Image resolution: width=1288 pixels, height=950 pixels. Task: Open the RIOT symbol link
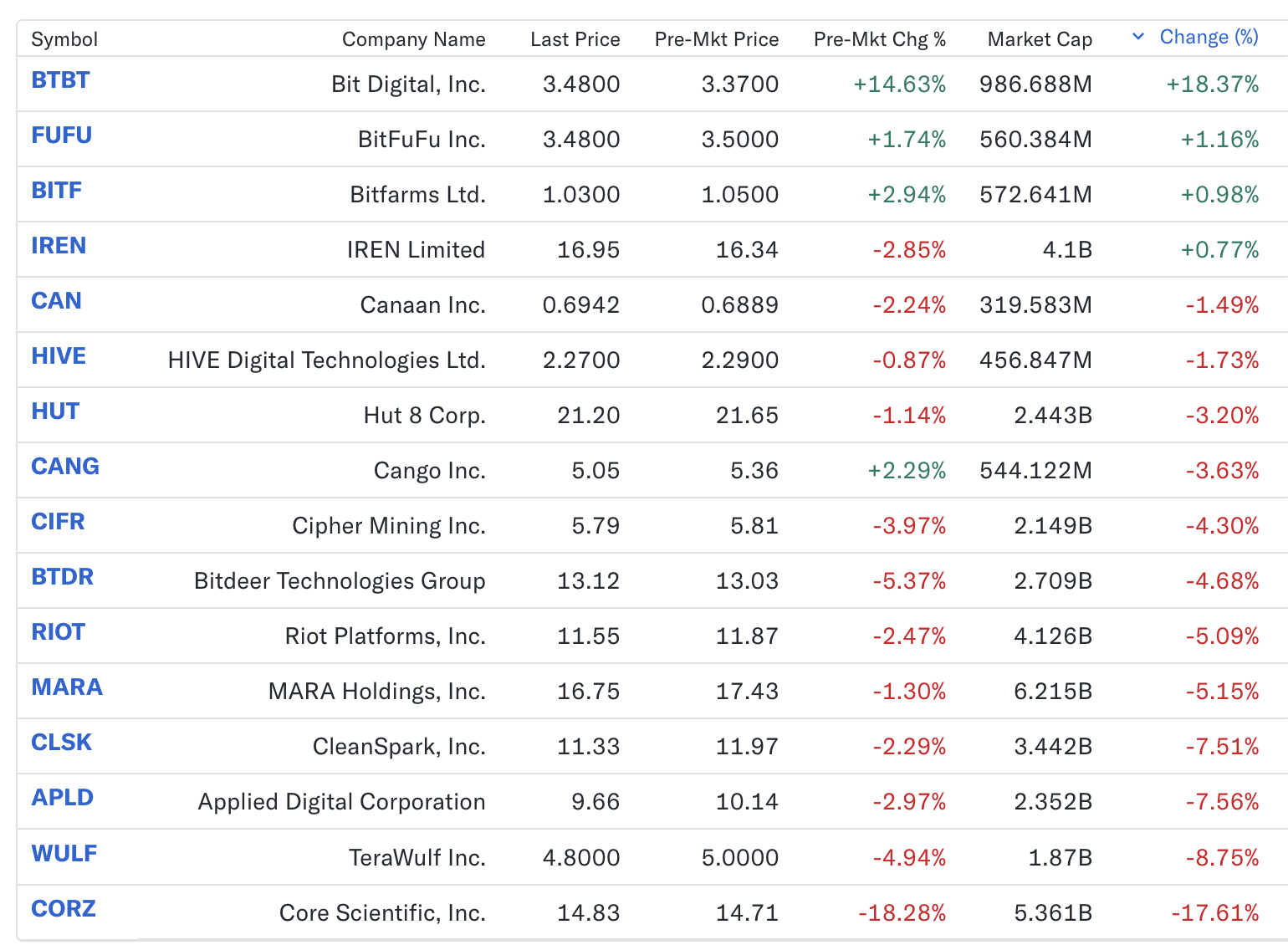pyautogui.click(x=58, y=632)
